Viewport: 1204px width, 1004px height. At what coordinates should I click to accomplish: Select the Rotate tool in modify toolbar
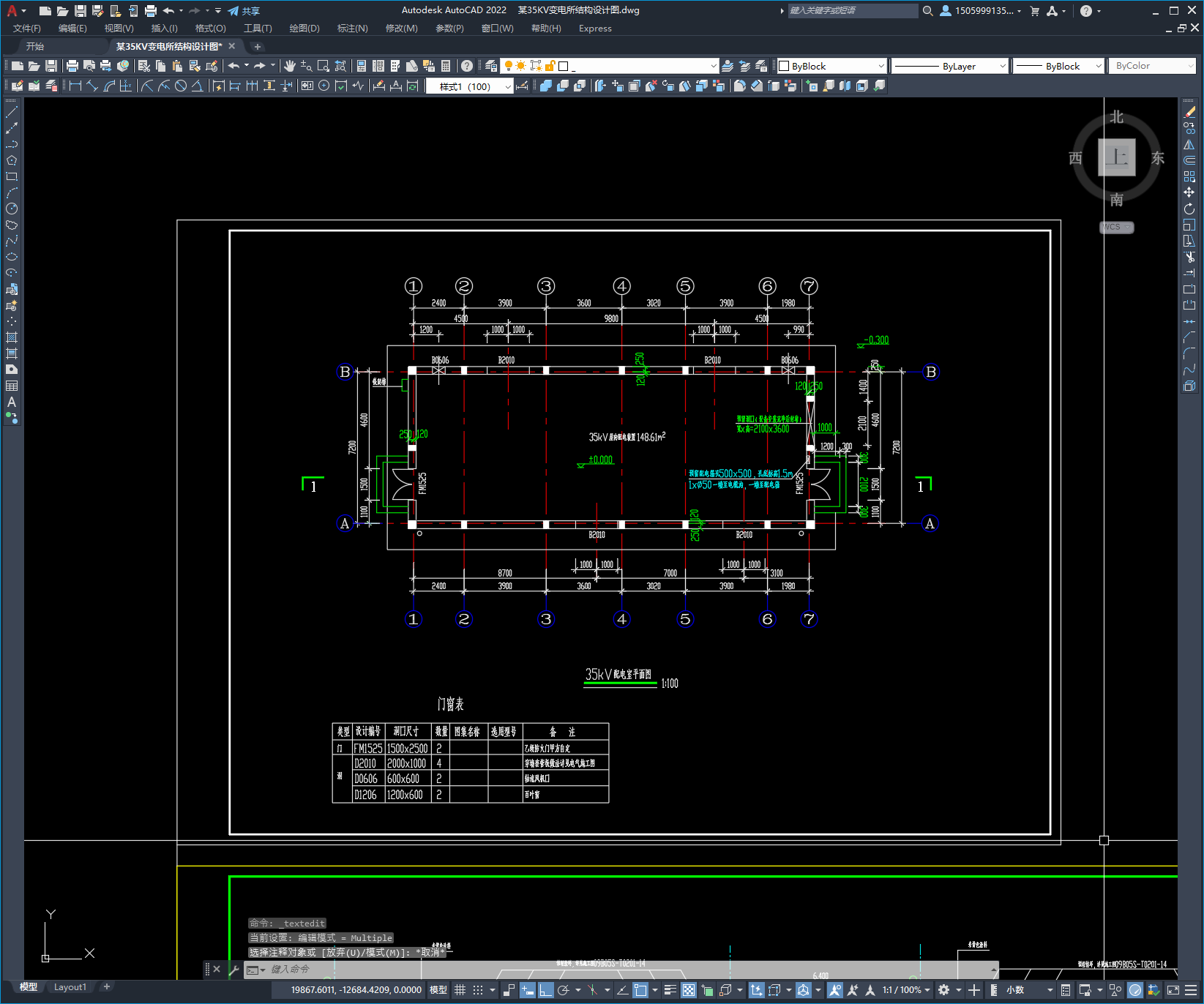click(x=1189, y=209)
